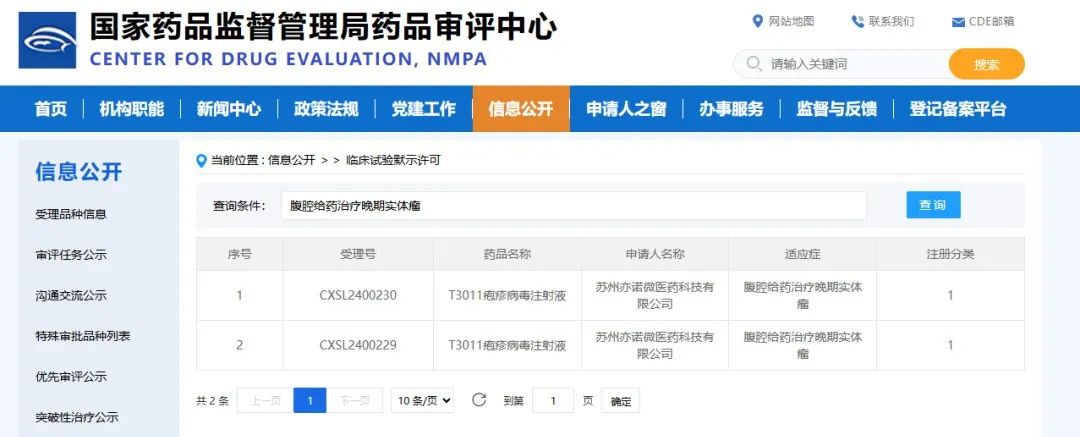This screenshot has width=1080, height=437.
Task: Select the 信息公开 navigation tab
Action: [x=521, y=109]
